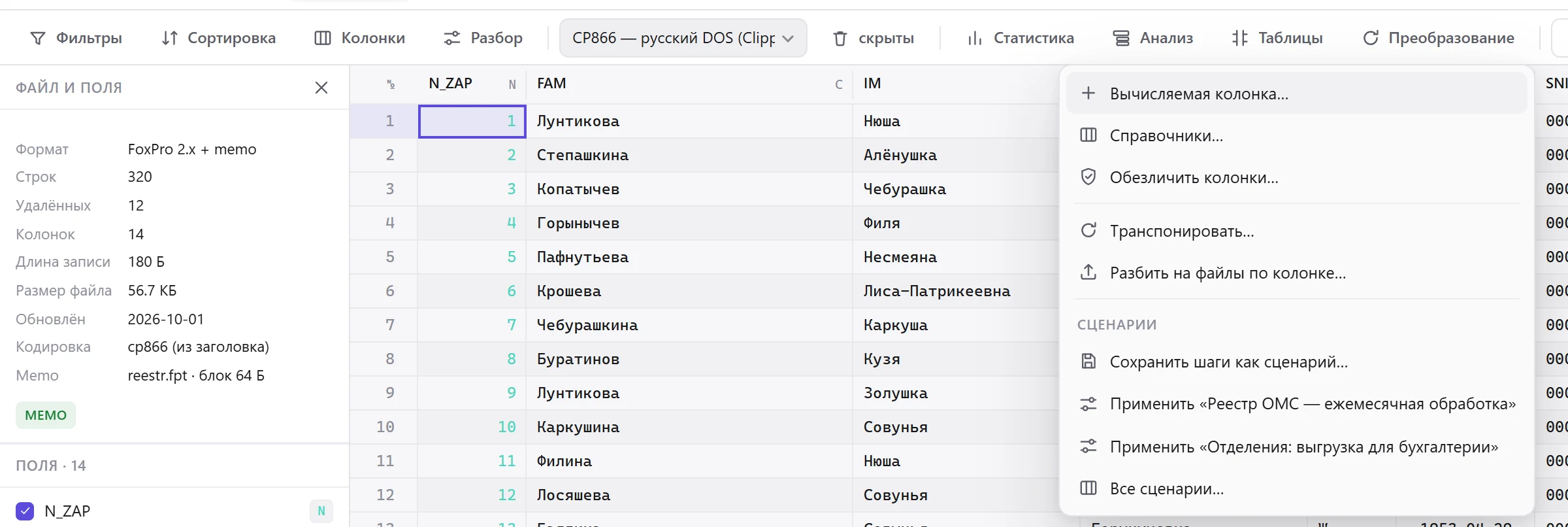Open the Статистика statistics view
This screenshot has height=527, width=1568.
1021,38
